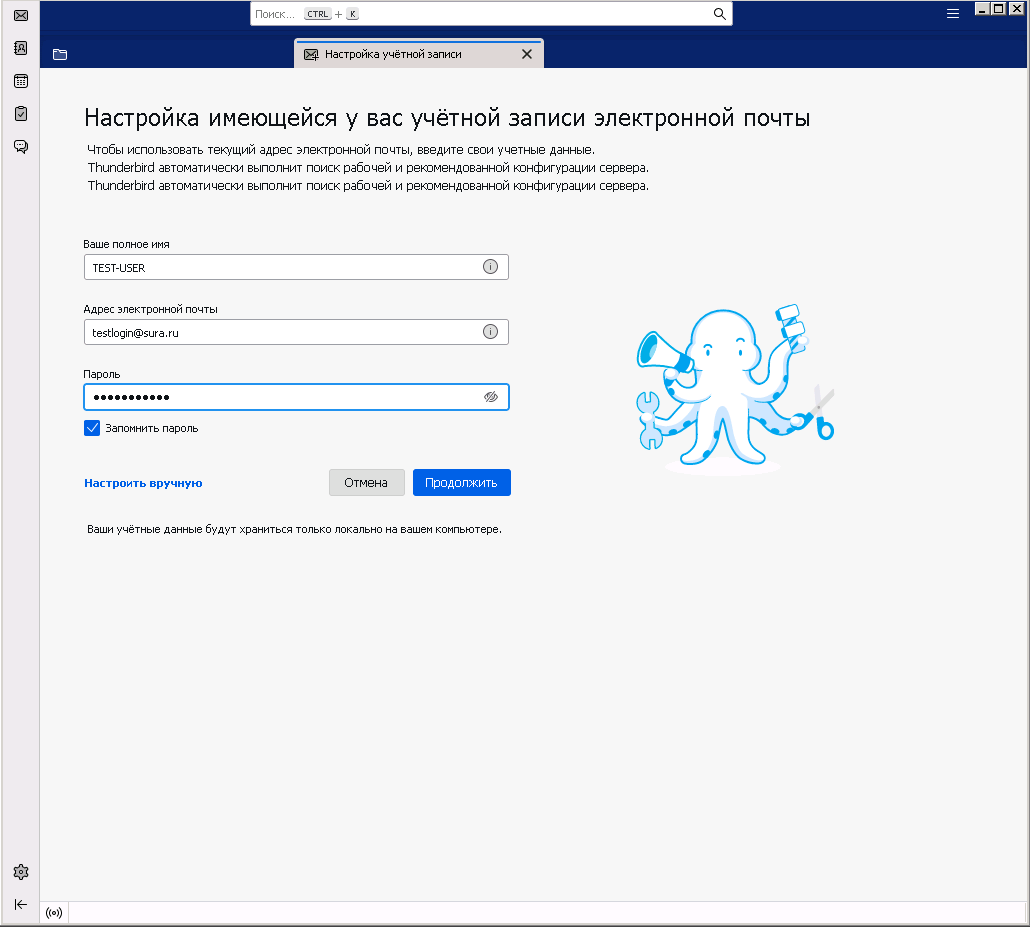Click the info icon beside email address

(490, 332)
